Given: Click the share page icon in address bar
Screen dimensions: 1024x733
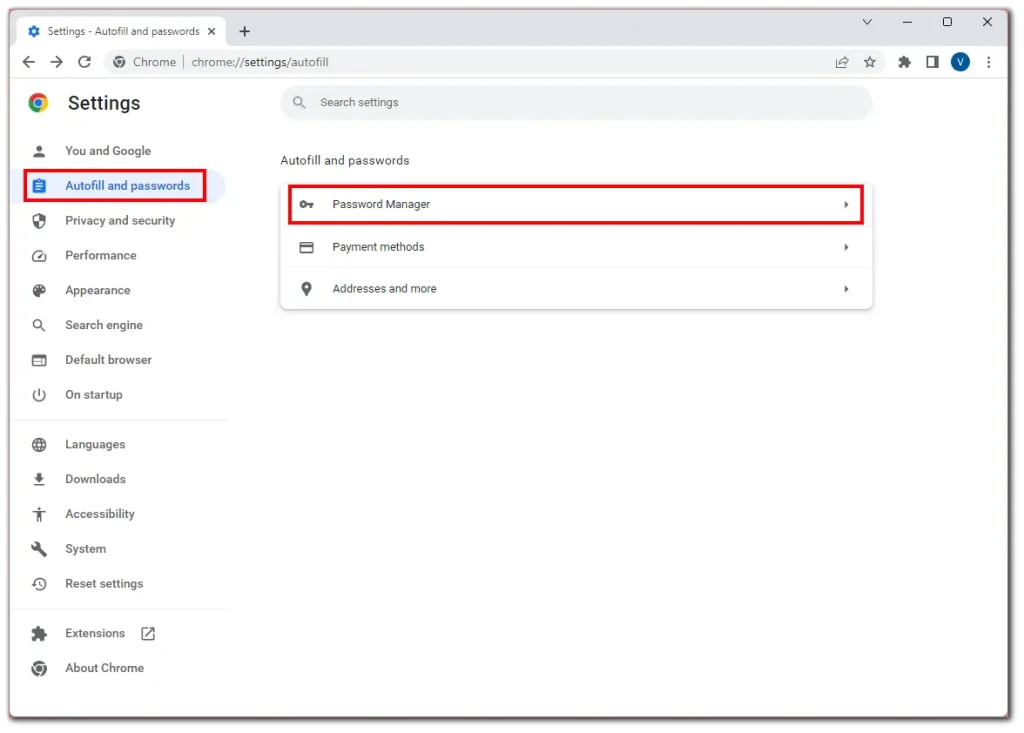Looking at the screenshot, I should 842,62.
